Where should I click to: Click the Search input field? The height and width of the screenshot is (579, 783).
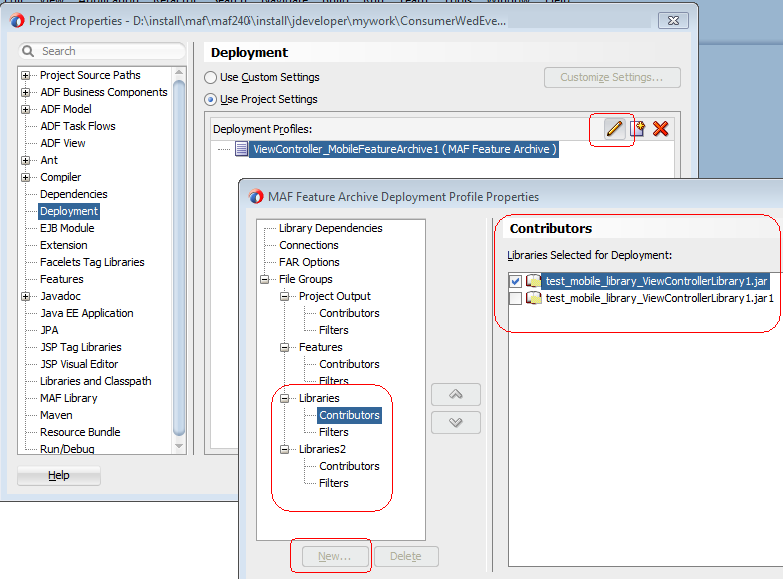(x=102, y=51)
